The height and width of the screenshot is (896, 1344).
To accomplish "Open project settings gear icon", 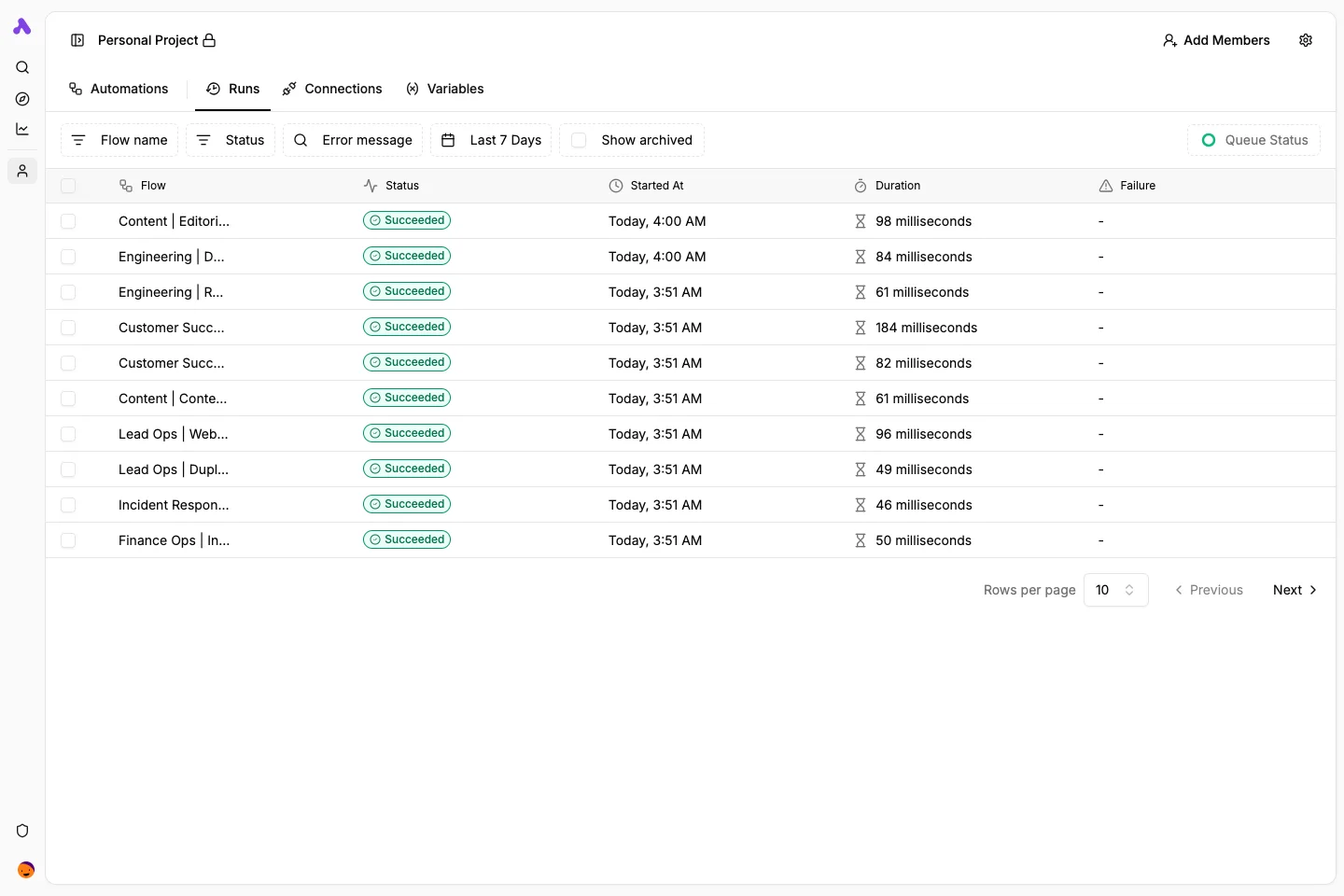I will (1306, 40).
